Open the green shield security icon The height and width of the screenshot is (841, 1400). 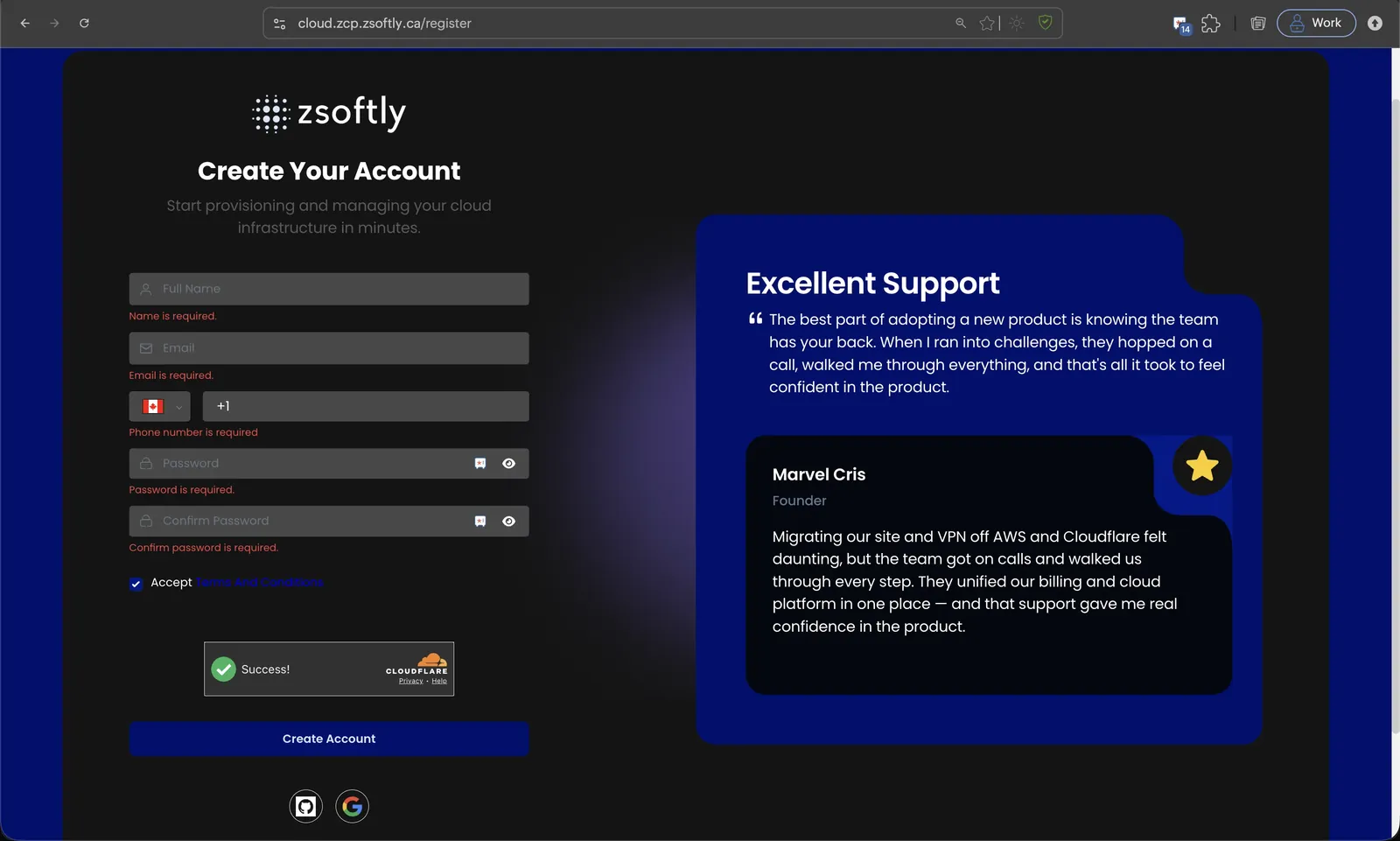pyautogui.click(x=1045, y=23)
